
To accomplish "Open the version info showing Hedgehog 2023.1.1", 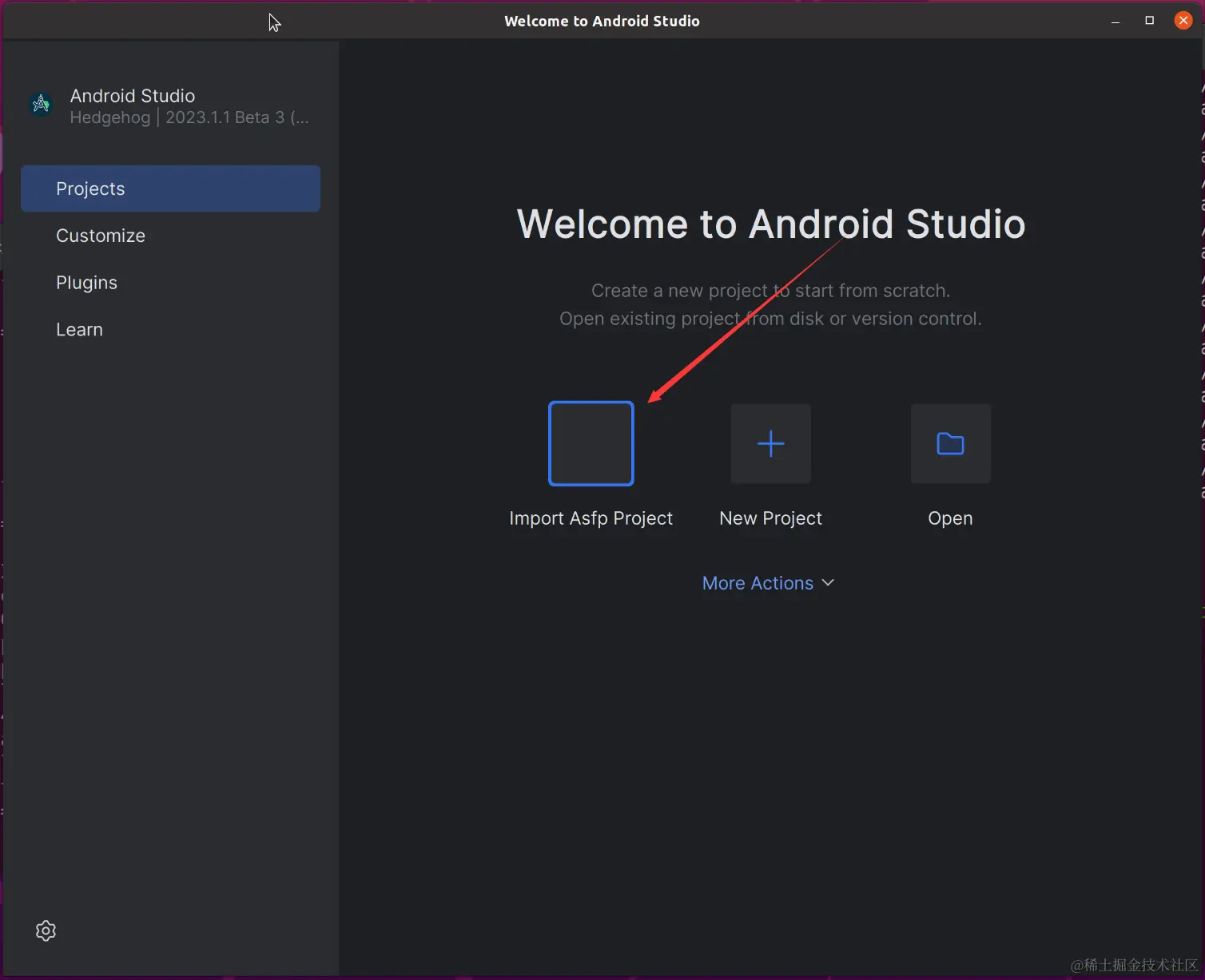I will [189, 117].
